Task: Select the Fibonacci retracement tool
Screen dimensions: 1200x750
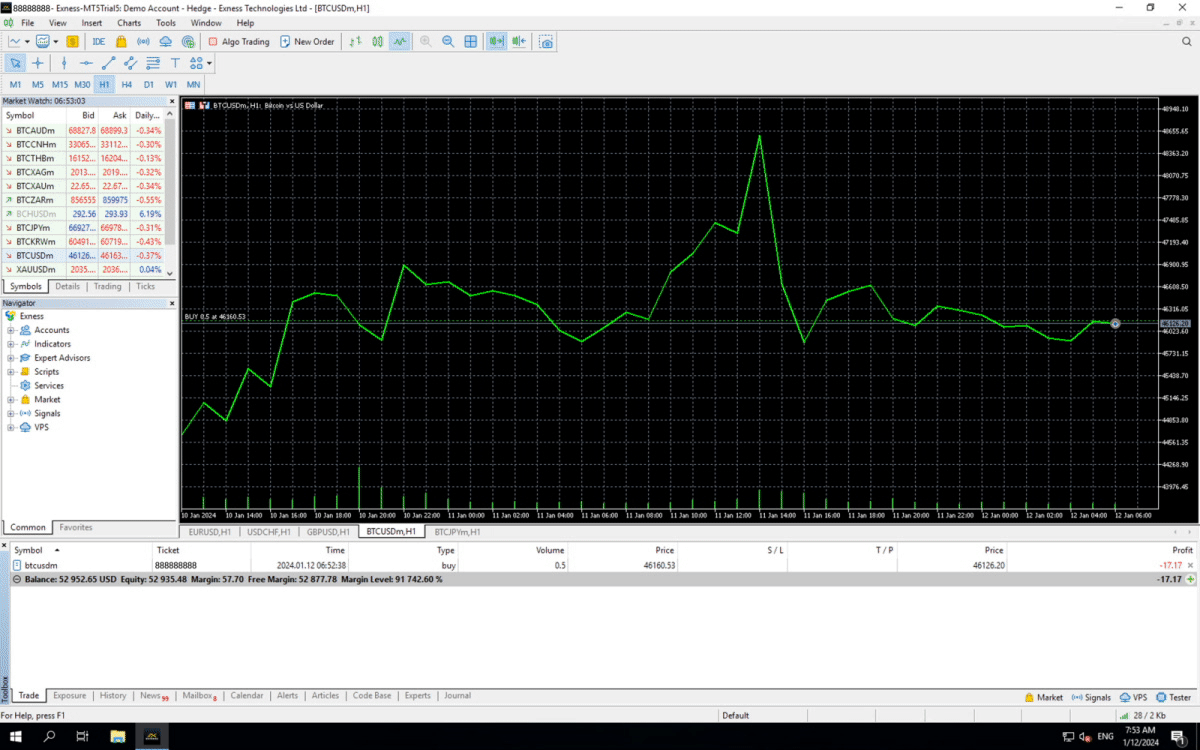Action: [153, 63]
